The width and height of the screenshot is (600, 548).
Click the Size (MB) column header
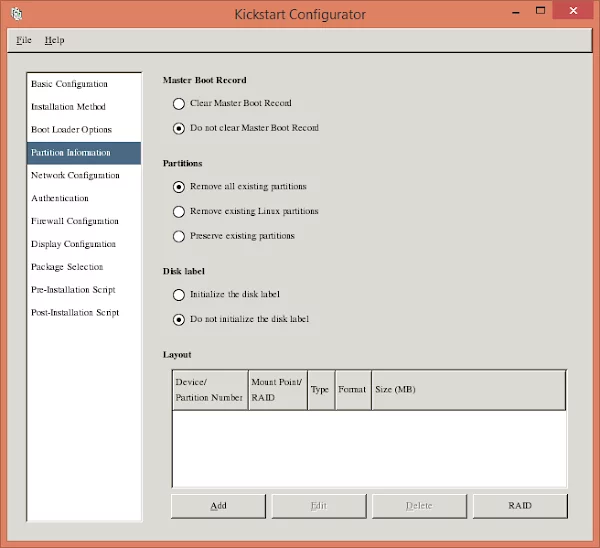pos(469,390)
